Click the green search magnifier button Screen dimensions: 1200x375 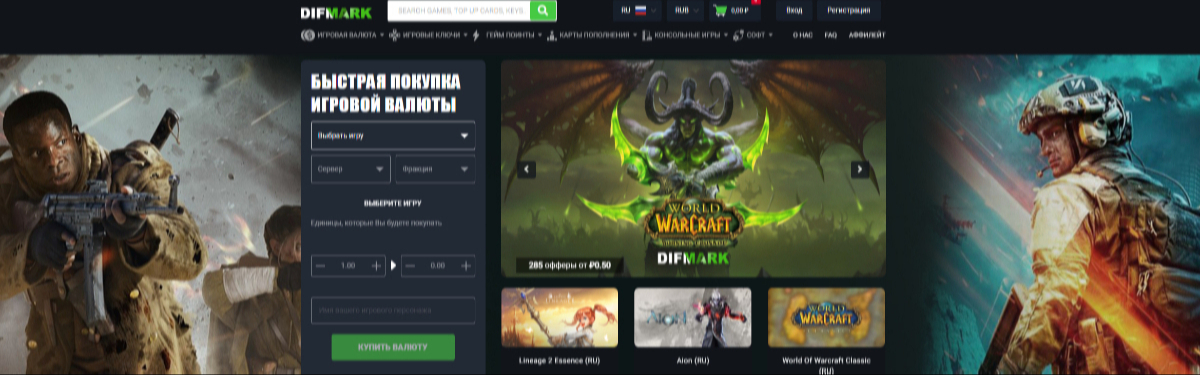pyautogui.click(x=543, y=11)
